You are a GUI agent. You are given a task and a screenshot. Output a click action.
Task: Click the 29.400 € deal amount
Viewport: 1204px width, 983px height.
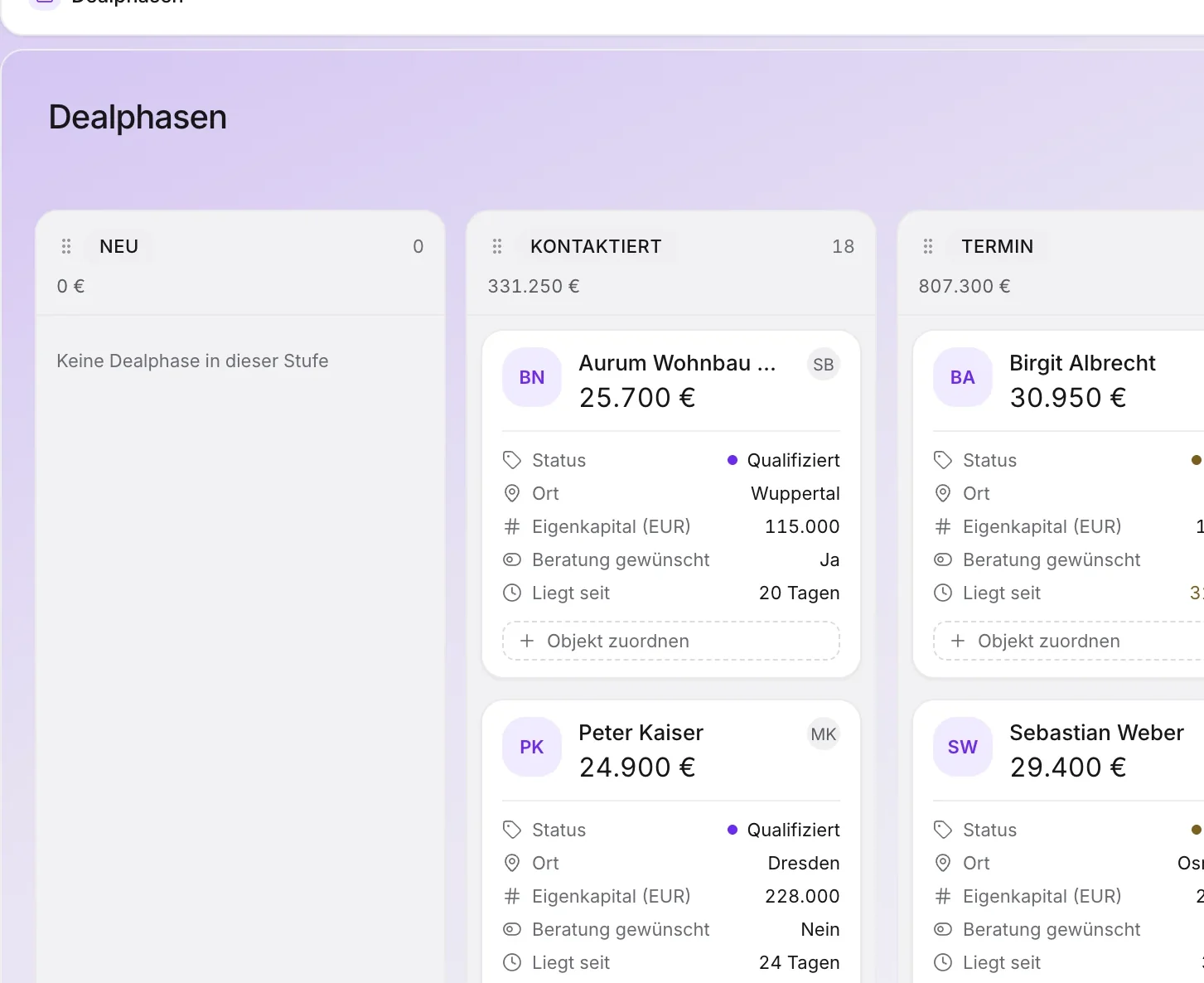[1068, 768]
